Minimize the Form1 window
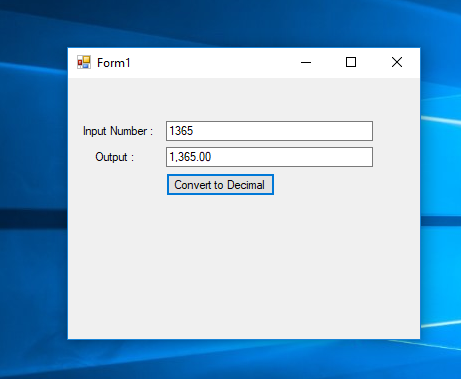The image size is (461, 379). [x=306, y=62]
